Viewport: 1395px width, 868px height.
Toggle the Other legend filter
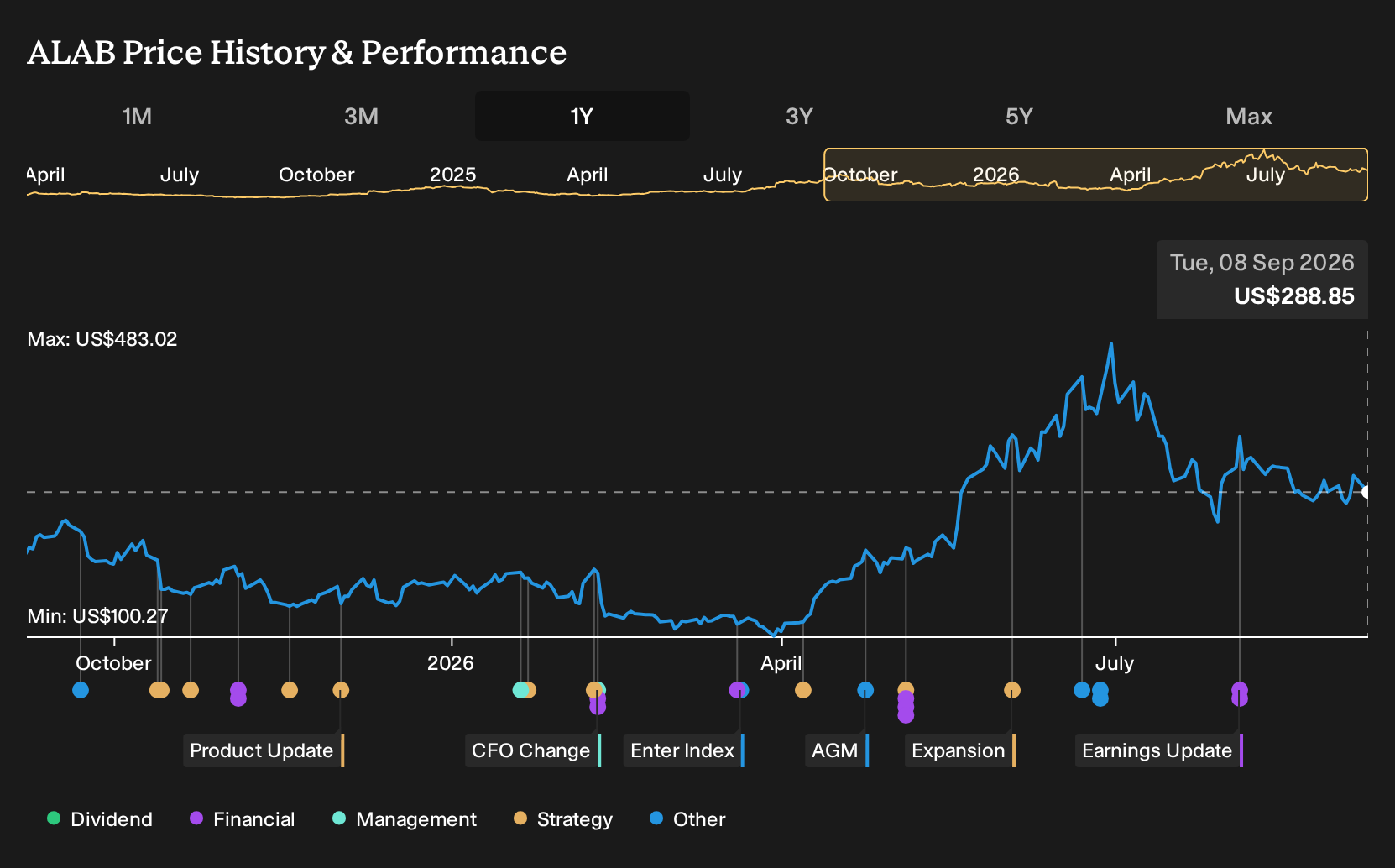point(687,819)
